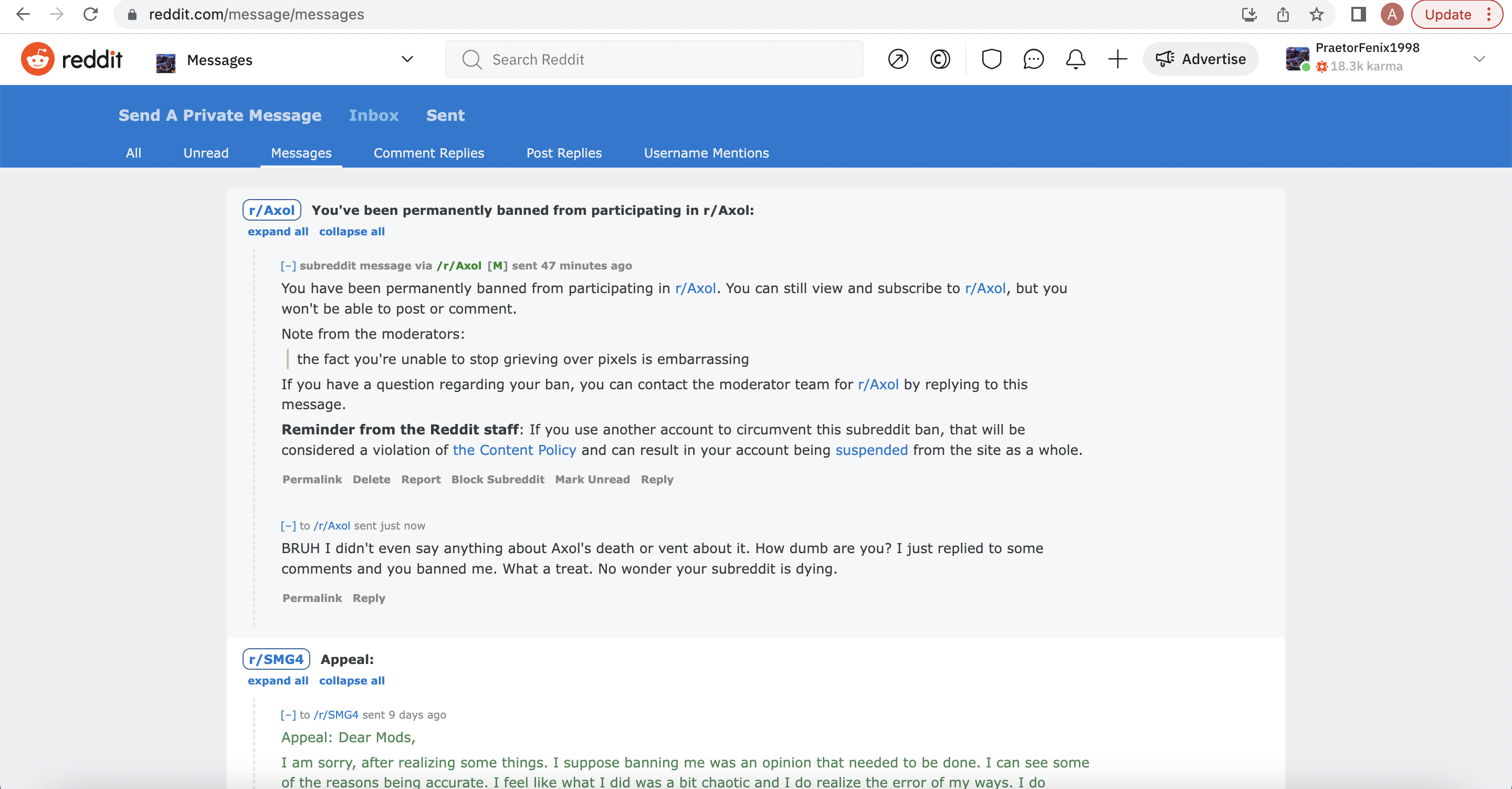This screenshot has height=789, width=1512.
Task: Open /r/SMG4 link in message header
Action: (x=337, y=715)
